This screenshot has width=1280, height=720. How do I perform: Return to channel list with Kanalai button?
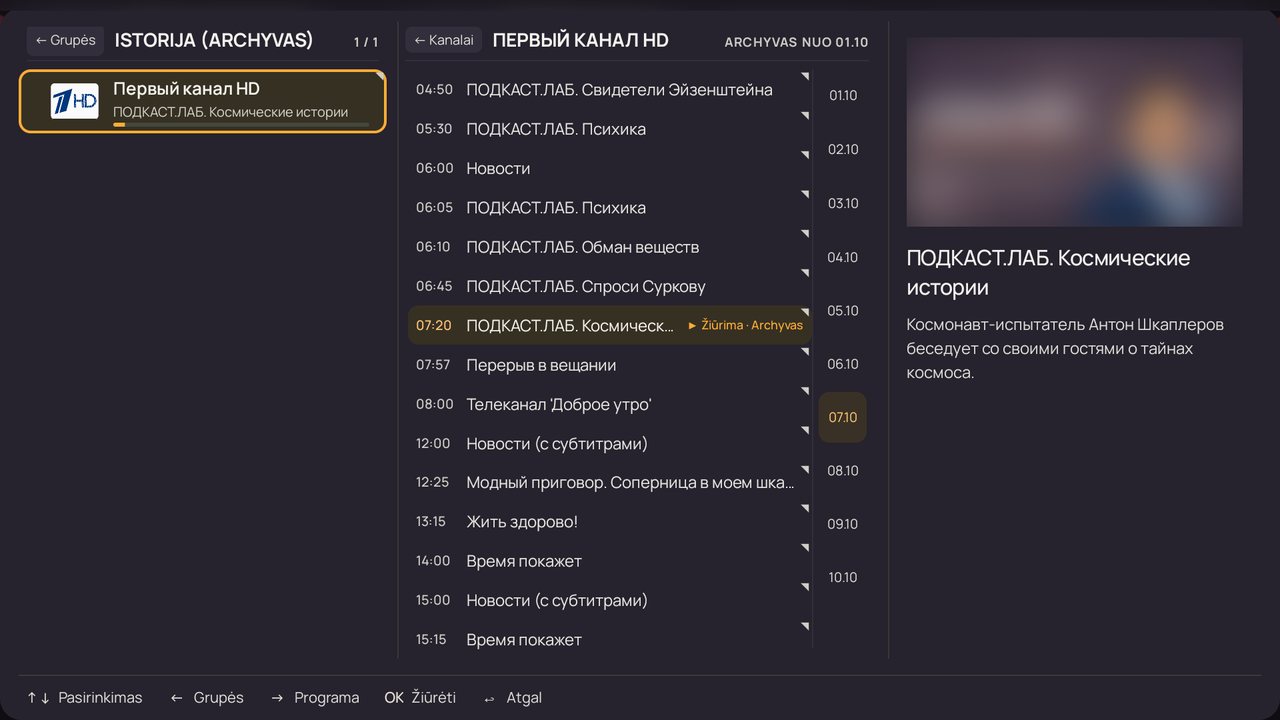[x=443, y=40]
